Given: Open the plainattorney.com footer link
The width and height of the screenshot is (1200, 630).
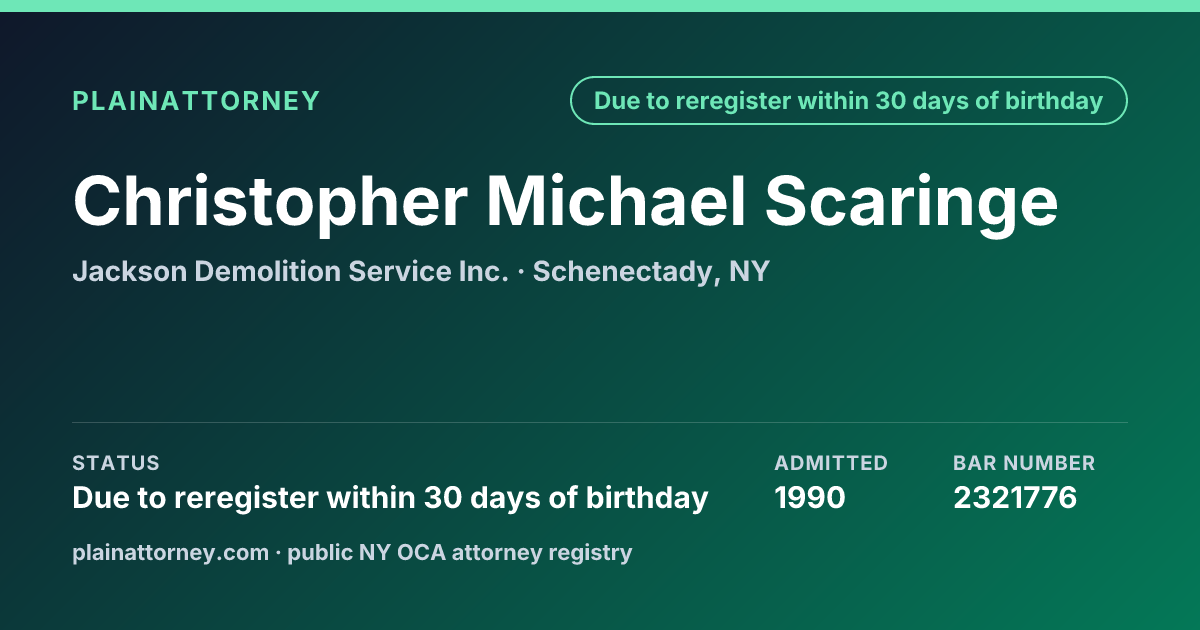Looking at the screenshot, I should [170, 552].
